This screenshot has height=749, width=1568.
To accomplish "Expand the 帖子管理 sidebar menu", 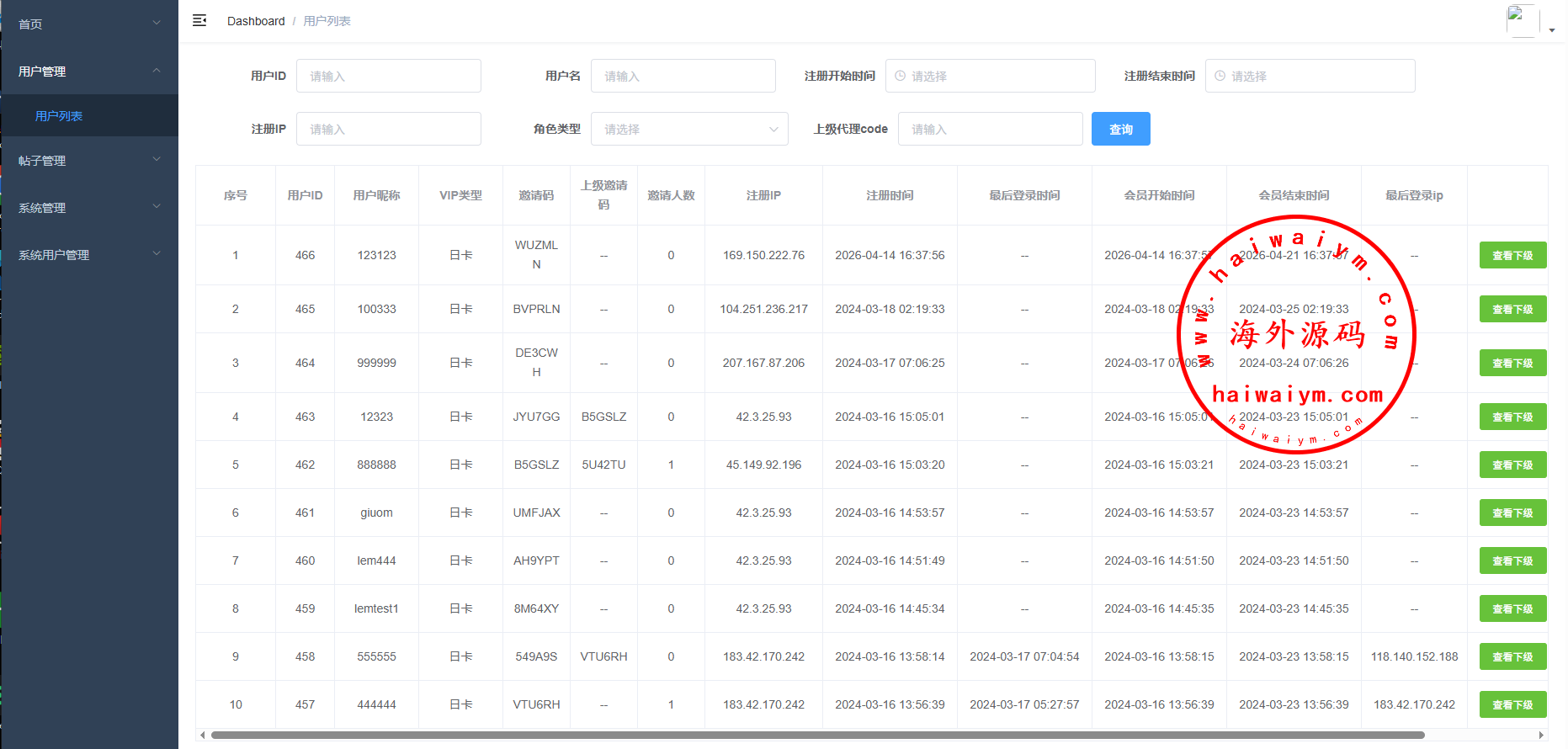I will (88, 160).
